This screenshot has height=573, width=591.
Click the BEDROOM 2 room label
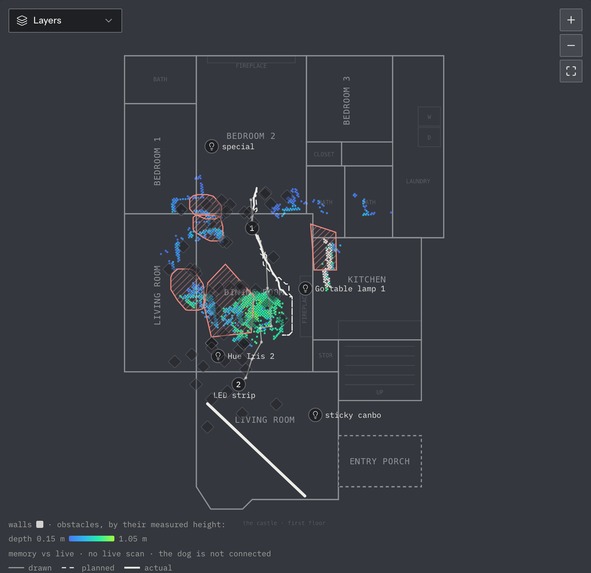[251, 136]
